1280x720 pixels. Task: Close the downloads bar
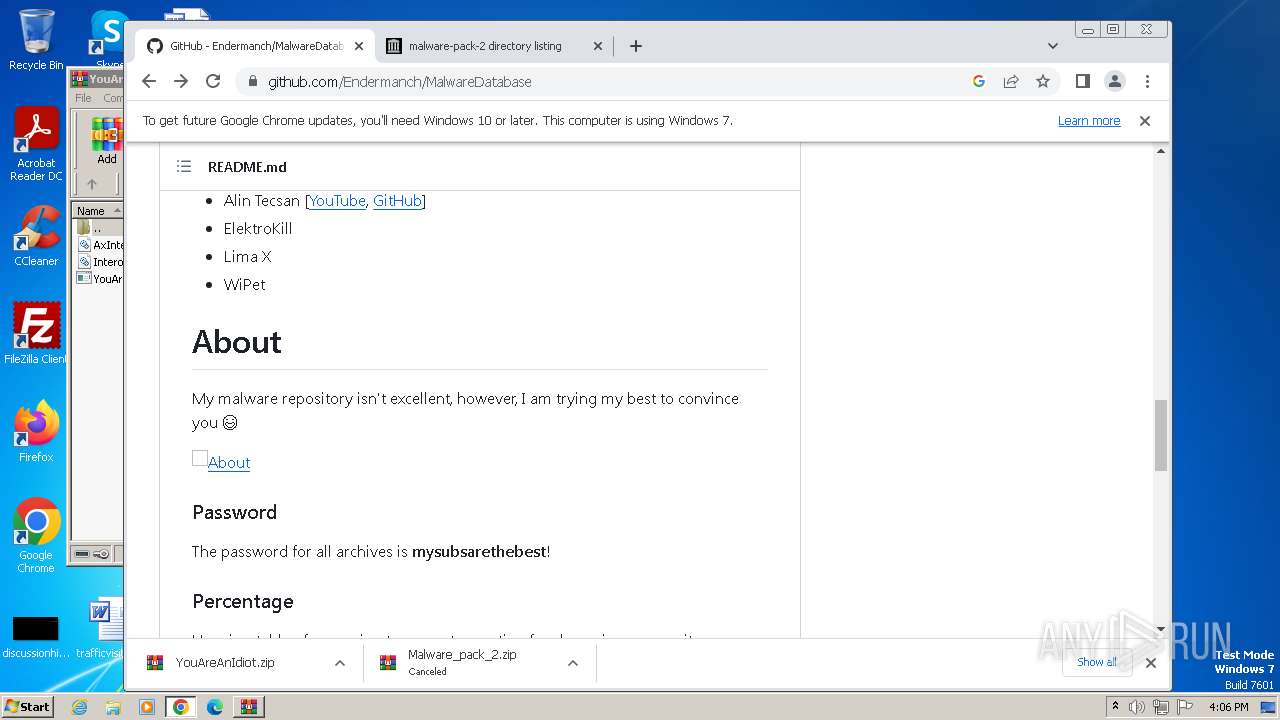click(1150, 662)
